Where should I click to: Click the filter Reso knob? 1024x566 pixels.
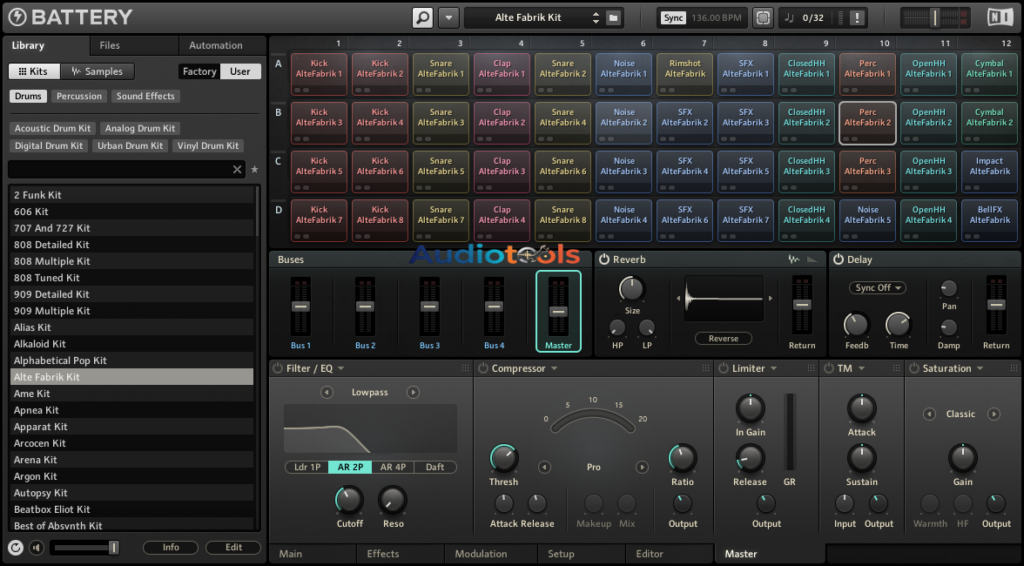392,501
